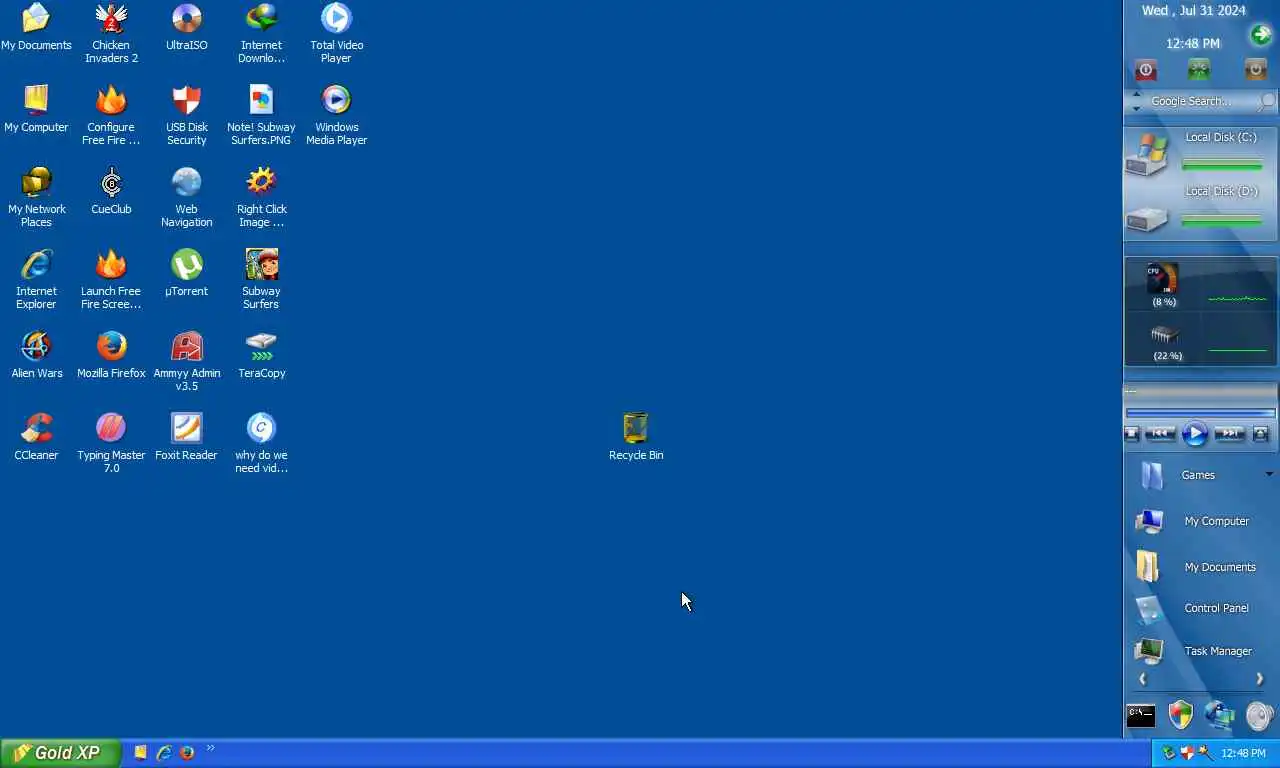Expand the Games dropdown arrow
Screen dimensions: 1280x768
click(1269, 474)
